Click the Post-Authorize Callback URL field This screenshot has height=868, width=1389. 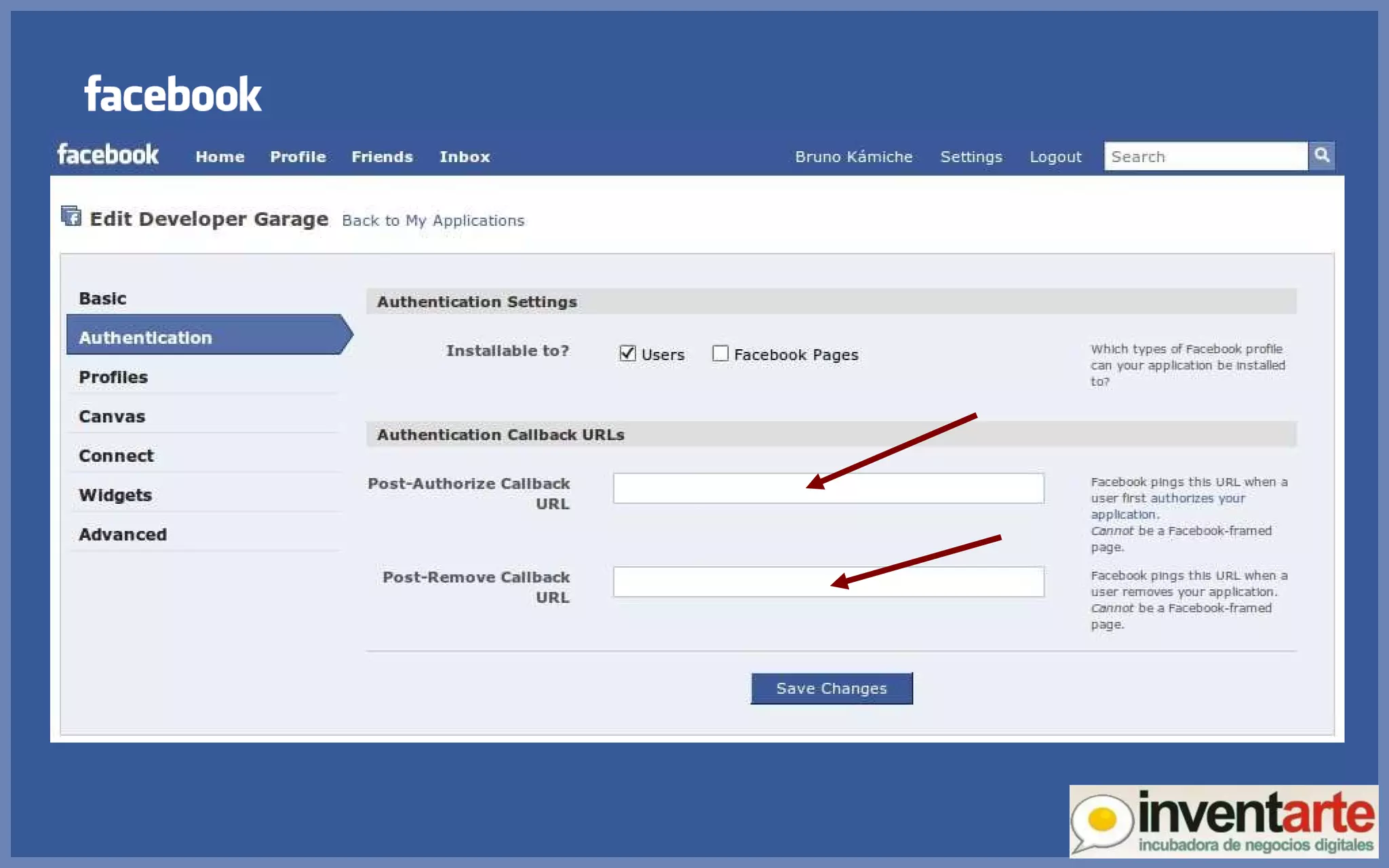(x=712, y=488)
